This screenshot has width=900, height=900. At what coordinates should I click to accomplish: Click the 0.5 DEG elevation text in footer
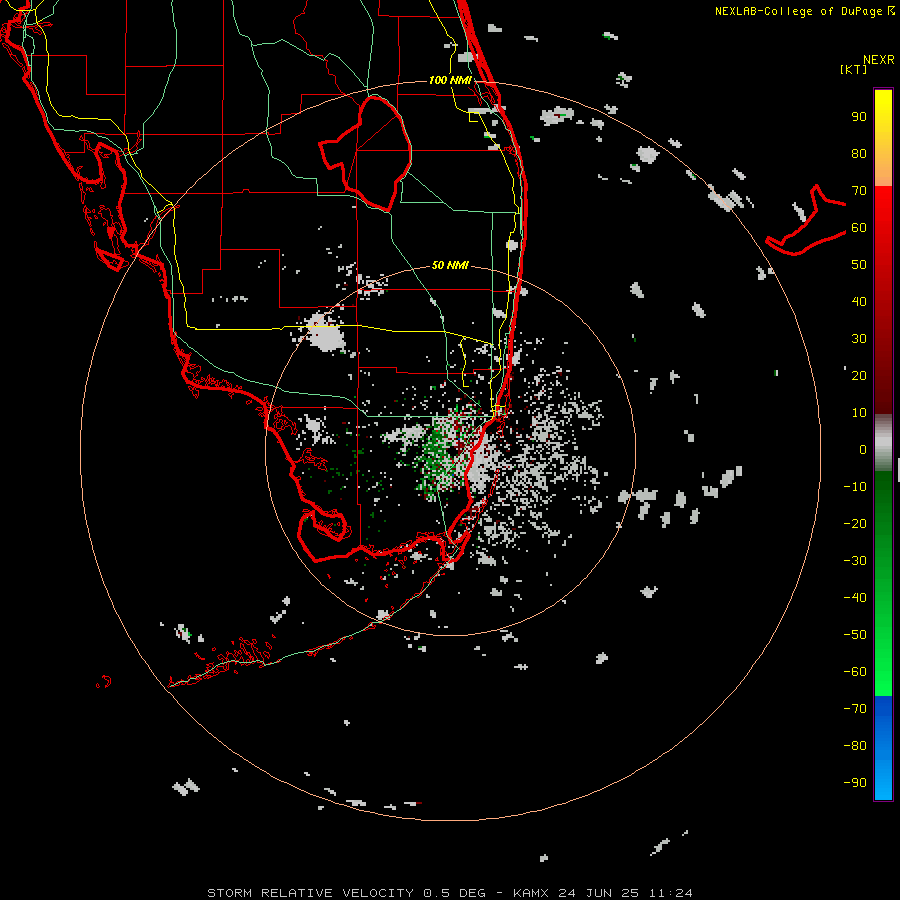point(455,893)
